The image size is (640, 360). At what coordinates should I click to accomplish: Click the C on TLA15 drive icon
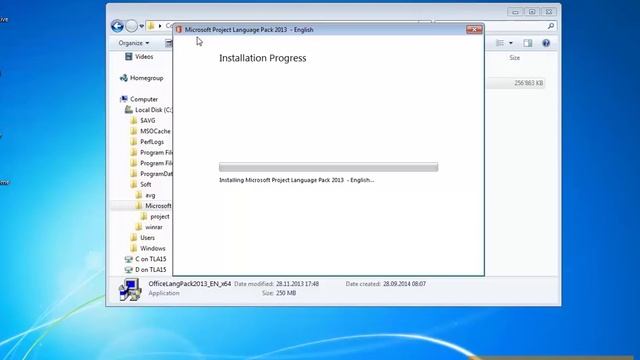(129, 259)
